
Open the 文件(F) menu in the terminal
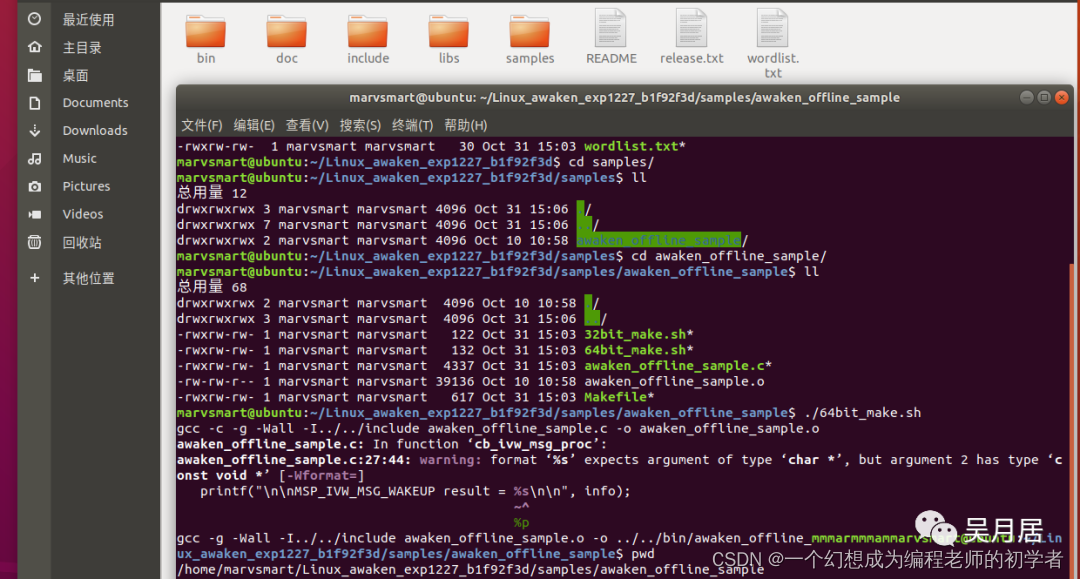point(201,125)
